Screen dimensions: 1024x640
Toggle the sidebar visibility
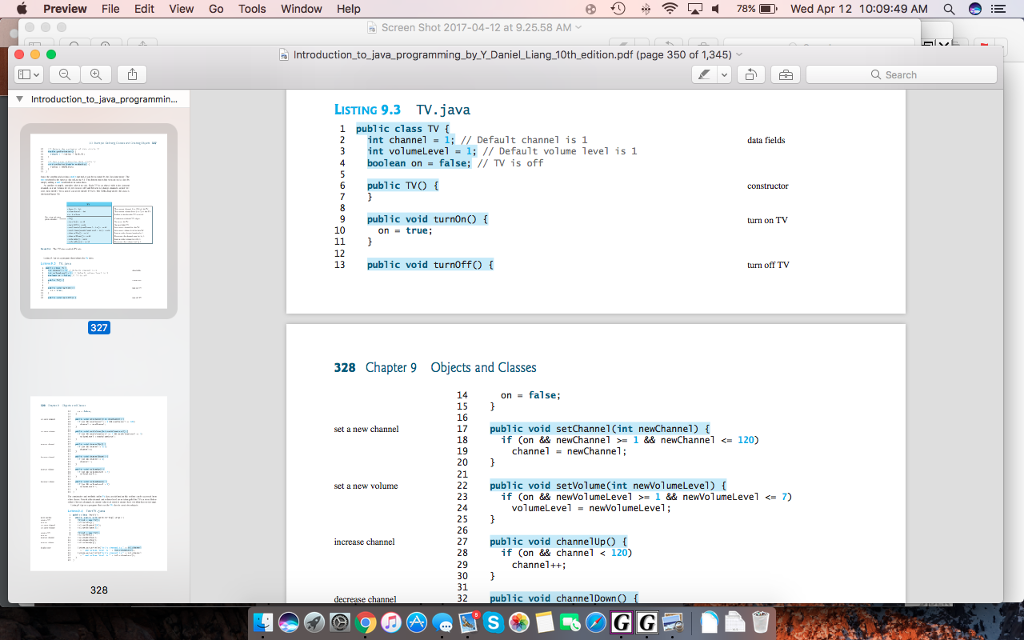coord(22,73)
